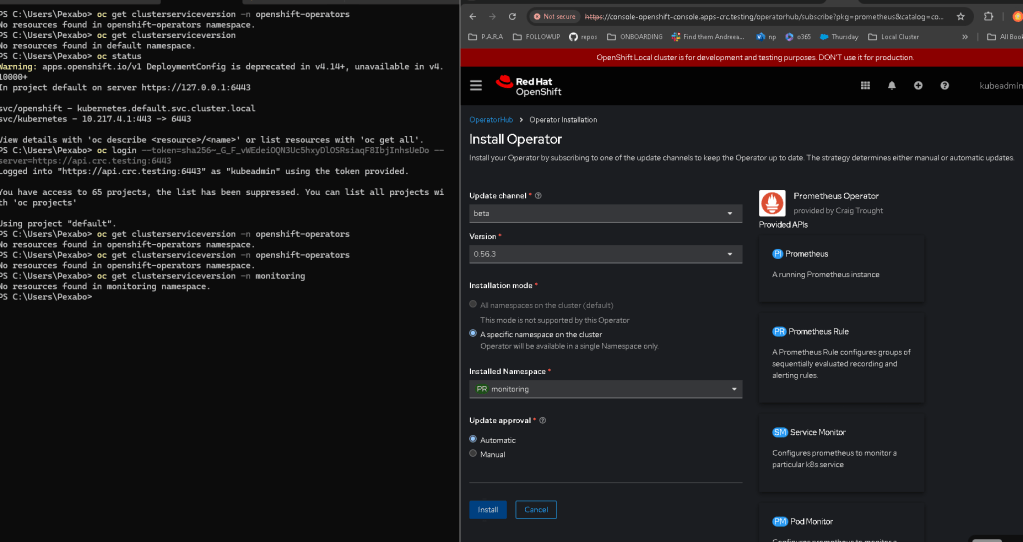Open the np bookmark
Image resolution: width=1023 pixels, height=542 pixels.
[x=767, y=37]
